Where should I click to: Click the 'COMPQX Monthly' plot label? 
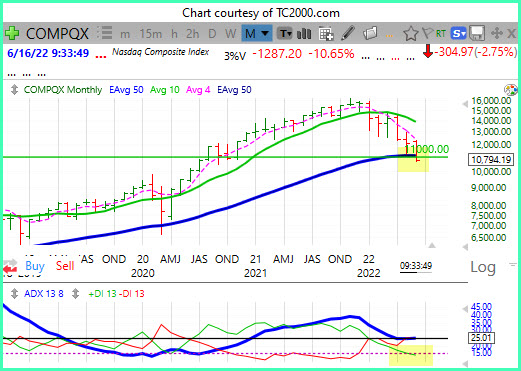coord(63,90)
